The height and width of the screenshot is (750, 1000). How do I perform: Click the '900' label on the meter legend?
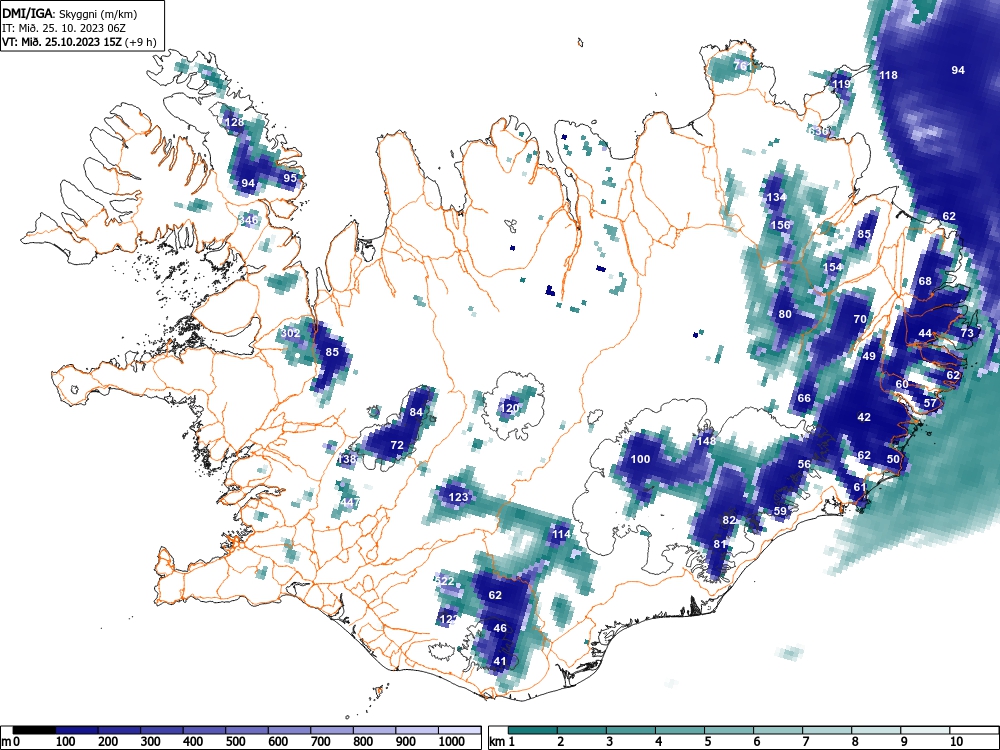406,742
